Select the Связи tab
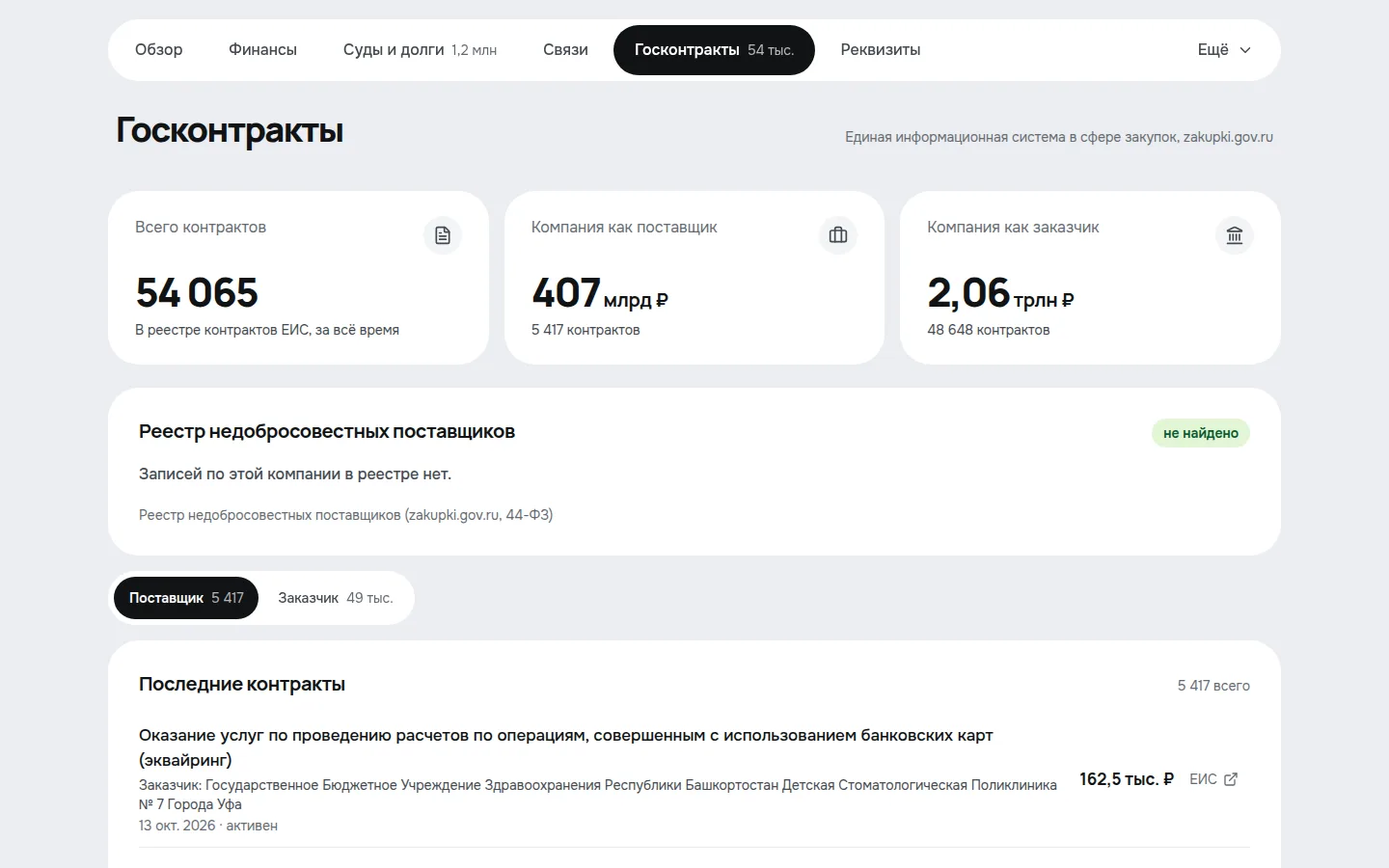The width and height of the screenshot is (1389, 868). [x=565, y=50]
